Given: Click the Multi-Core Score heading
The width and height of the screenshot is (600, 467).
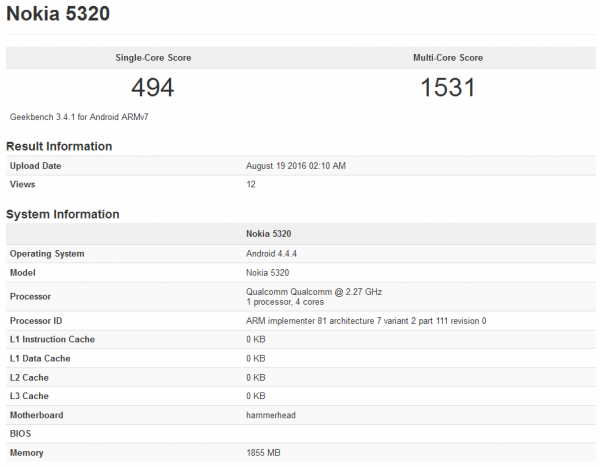Looking at the screenshot, I should (447, 58).
